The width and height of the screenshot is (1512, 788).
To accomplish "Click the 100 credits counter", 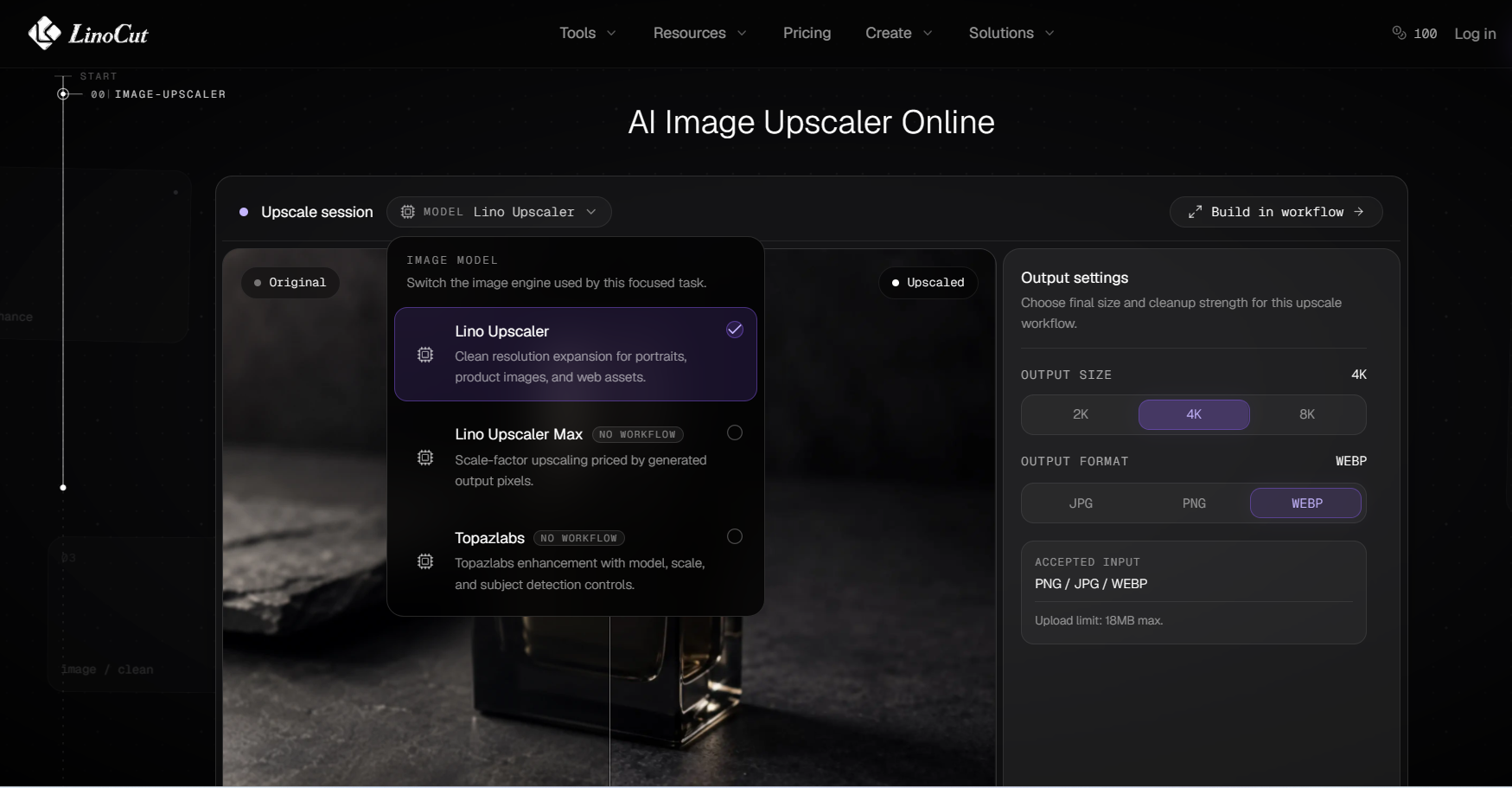I will tap(1414, 33).
